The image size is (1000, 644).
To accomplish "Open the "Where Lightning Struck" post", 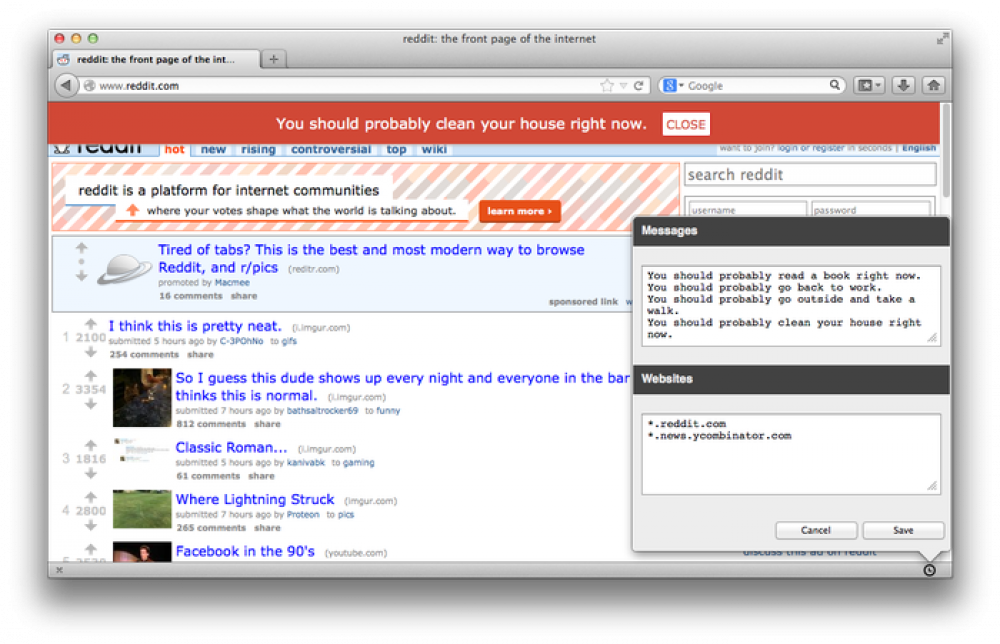I will pyautogui.click(x=255, y=499).
